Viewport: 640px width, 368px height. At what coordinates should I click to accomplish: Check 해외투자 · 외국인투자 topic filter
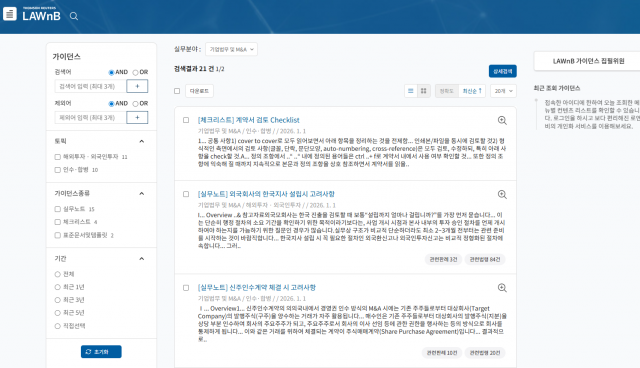pos(58,157)
